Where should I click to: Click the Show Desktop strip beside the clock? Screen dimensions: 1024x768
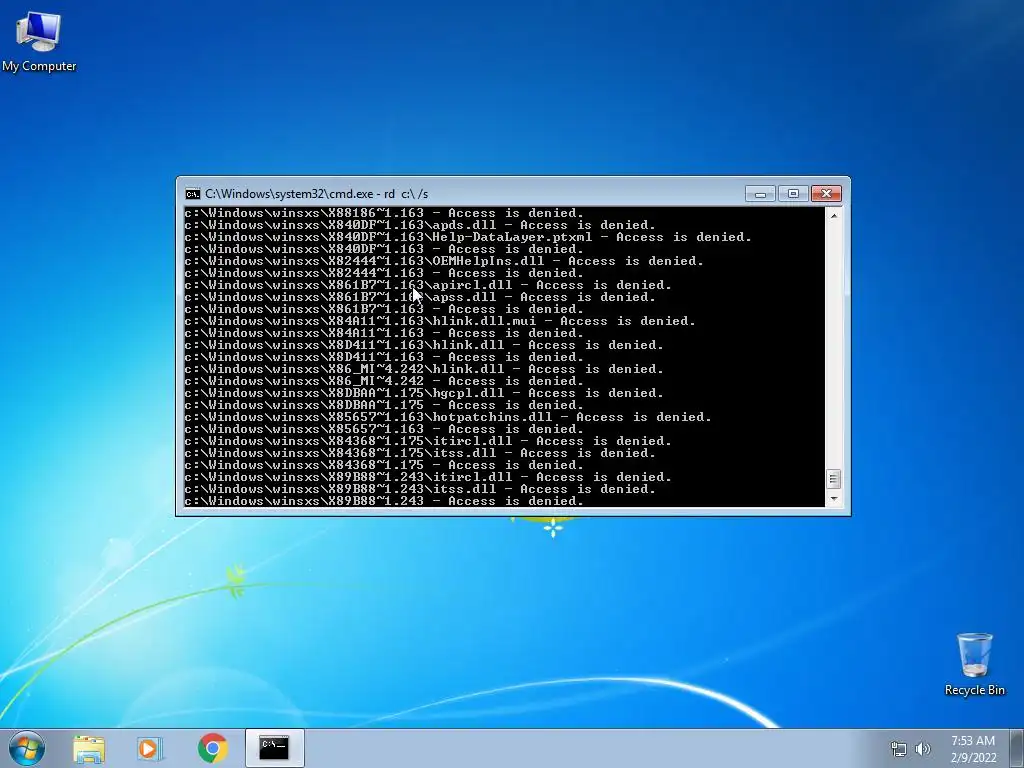point(1018,748)
